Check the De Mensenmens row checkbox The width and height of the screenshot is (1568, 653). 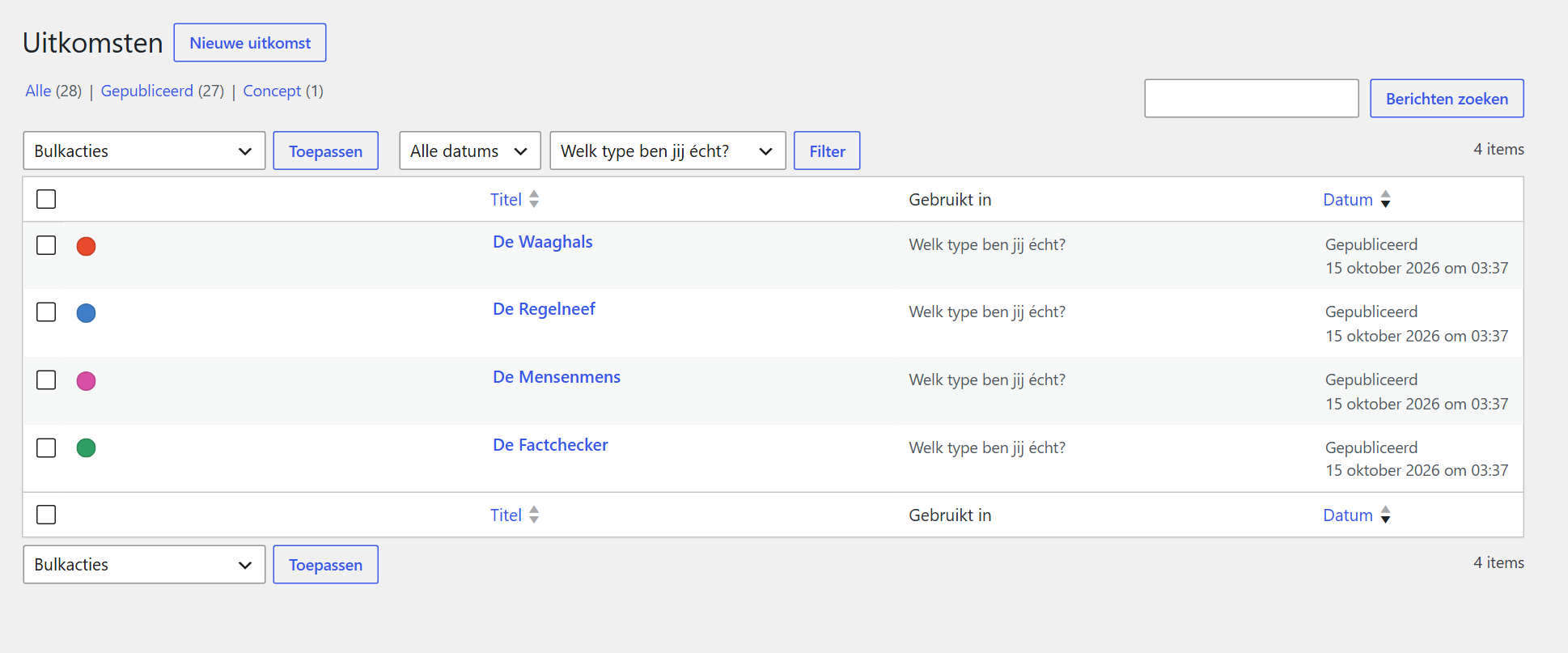coord(46,380)
